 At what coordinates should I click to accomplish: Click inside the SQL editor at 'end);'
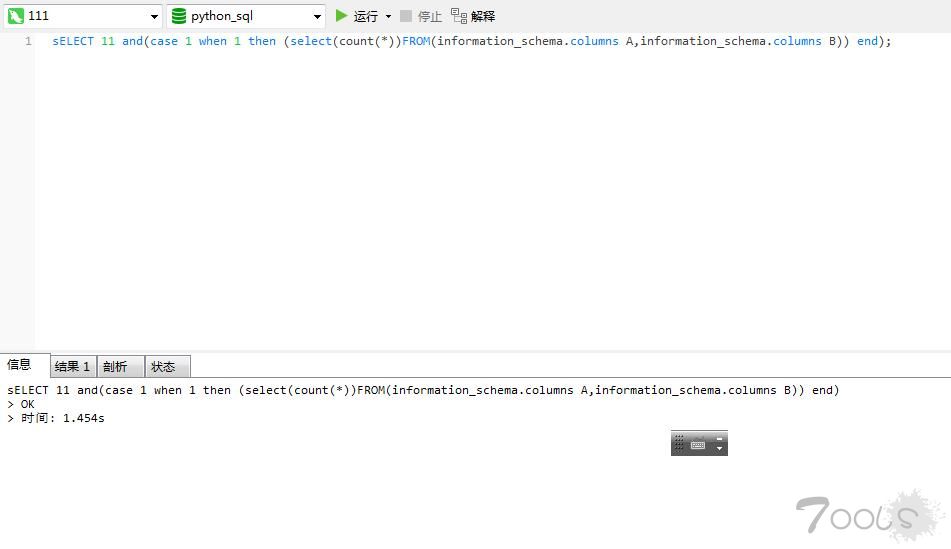pyautogui.click(x=874, y=41)
